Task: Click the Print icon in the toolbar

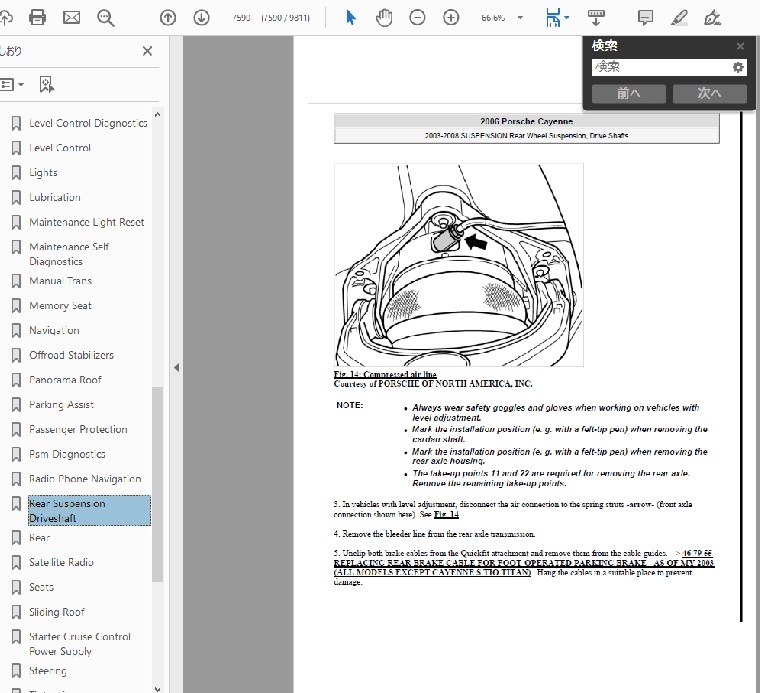Action: tap(38, 17)
